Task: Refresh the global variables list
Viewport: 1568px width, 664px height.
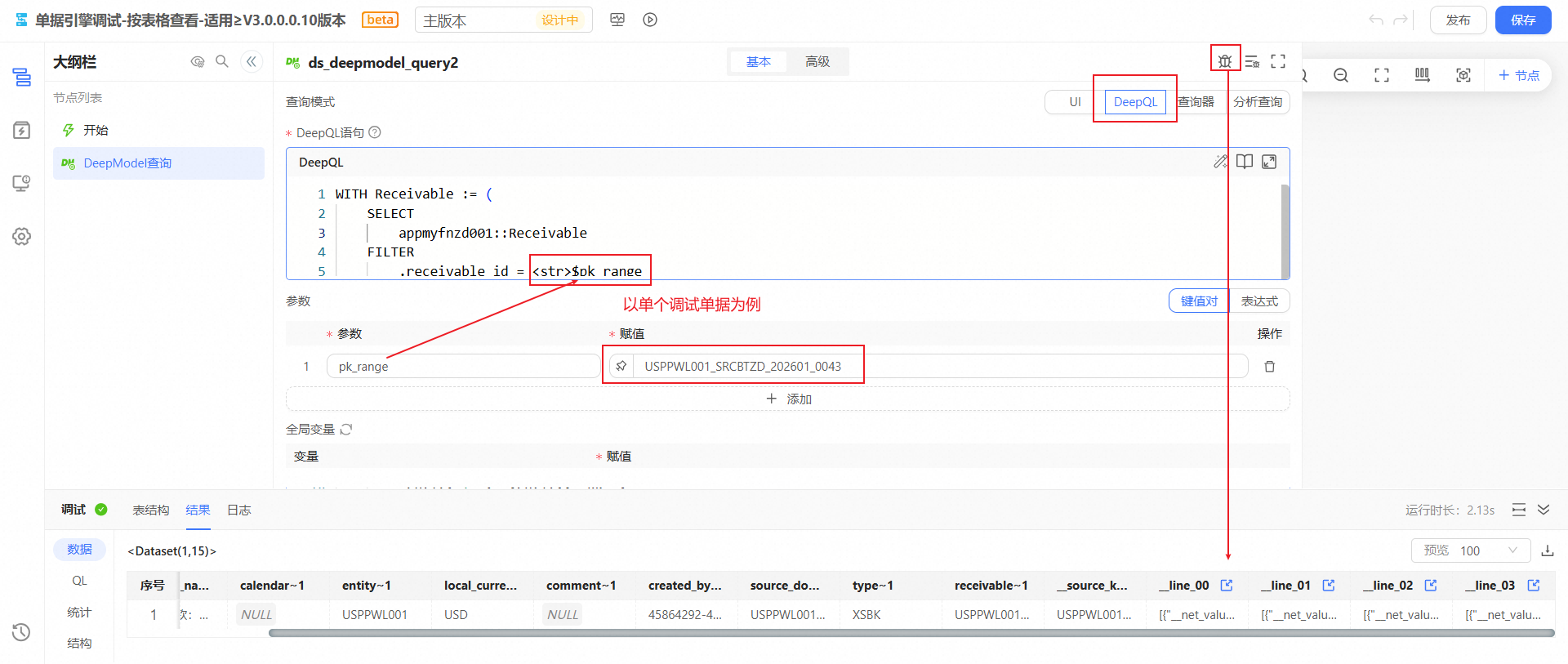Action: pyautogui.click(x=346, y=430)
